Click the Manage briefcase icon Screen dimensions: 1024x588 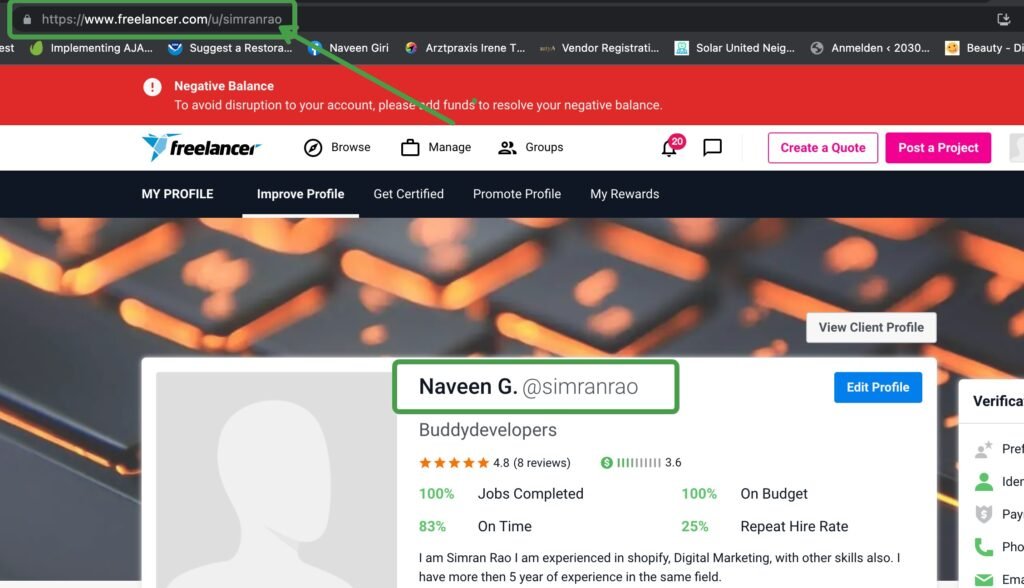coord(410,148)
